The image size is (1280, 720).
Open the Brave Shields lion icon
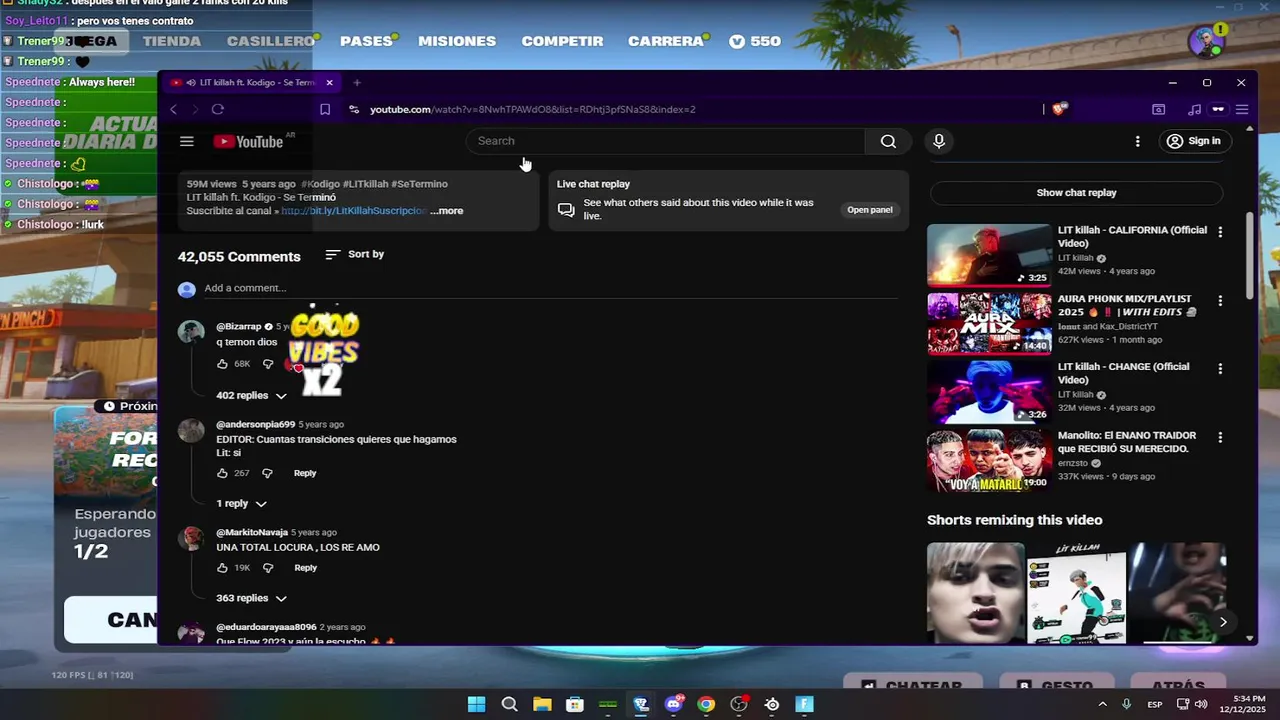pos(1059,109)
